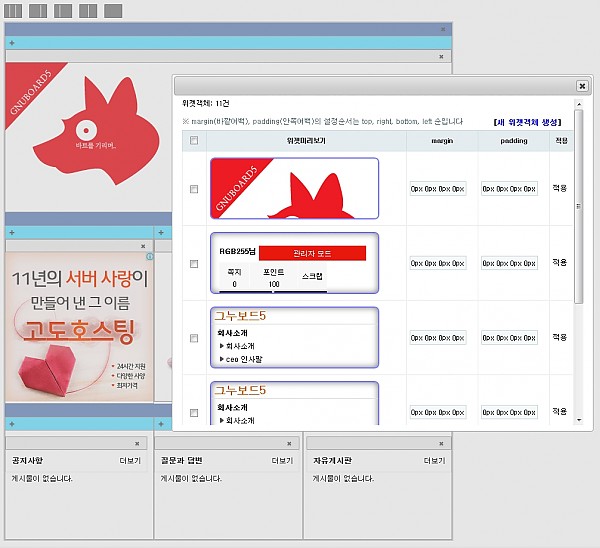Select the two-column layout with narrow left column
Image resolution: width=600 pixels, height=548 pixels.
[63, 11]
